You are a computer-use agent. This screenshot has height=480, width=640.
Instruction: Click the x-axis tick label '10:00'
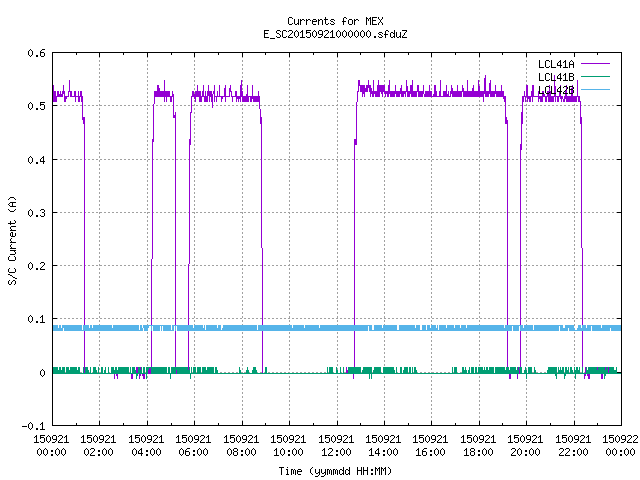[288, 452]
